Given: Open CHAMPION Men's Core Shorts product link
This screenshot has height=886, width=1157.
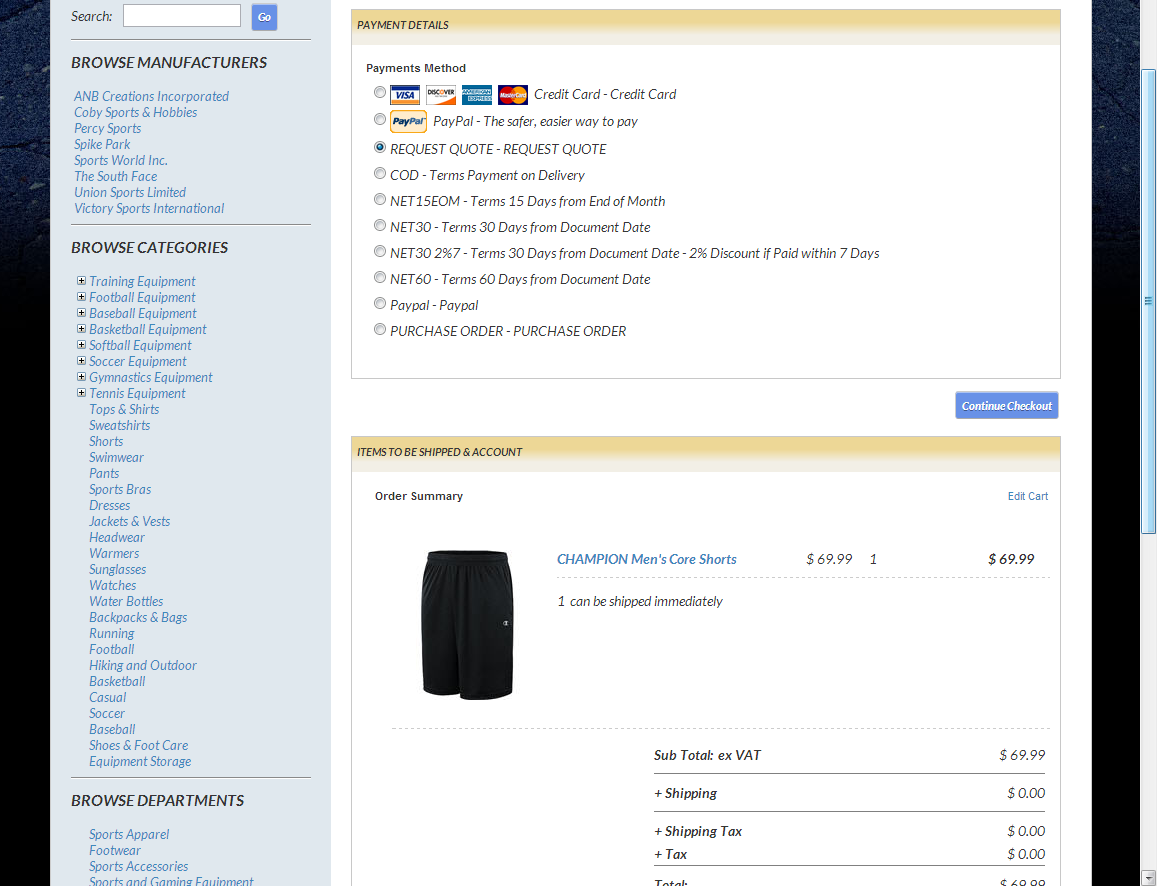Looking at the screenshot, I should [x=646, y=559].
